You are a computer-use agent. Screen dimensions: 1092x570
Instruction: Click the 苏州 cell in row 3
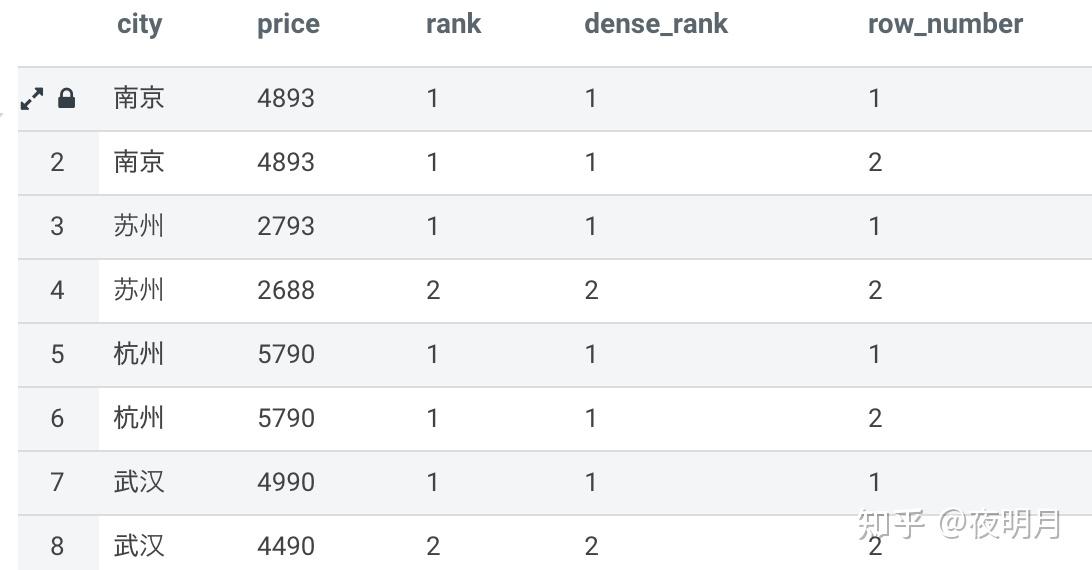point(139,226)
